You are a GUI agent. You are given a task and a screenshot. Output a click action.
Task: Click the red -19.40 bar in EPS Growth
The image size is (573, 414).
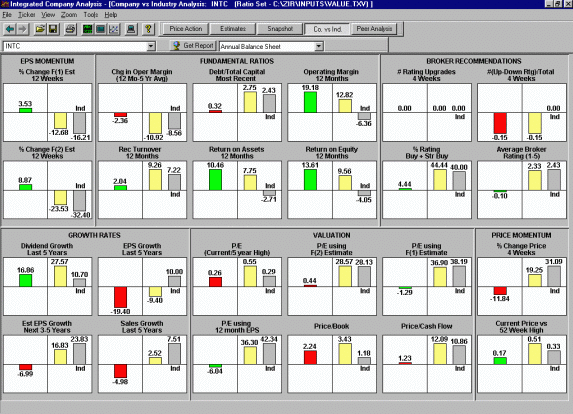(120, 297)
